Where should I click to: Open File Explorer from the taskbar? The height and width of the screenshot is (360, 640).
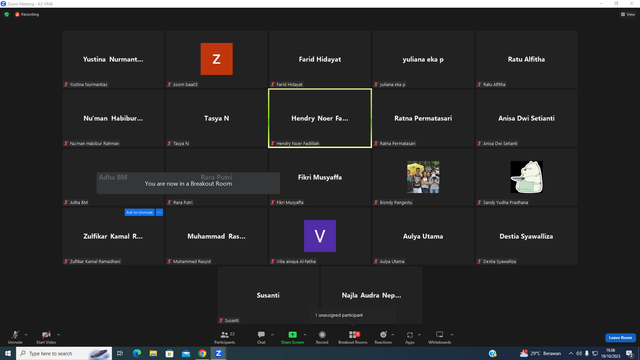tap(153, 353)
